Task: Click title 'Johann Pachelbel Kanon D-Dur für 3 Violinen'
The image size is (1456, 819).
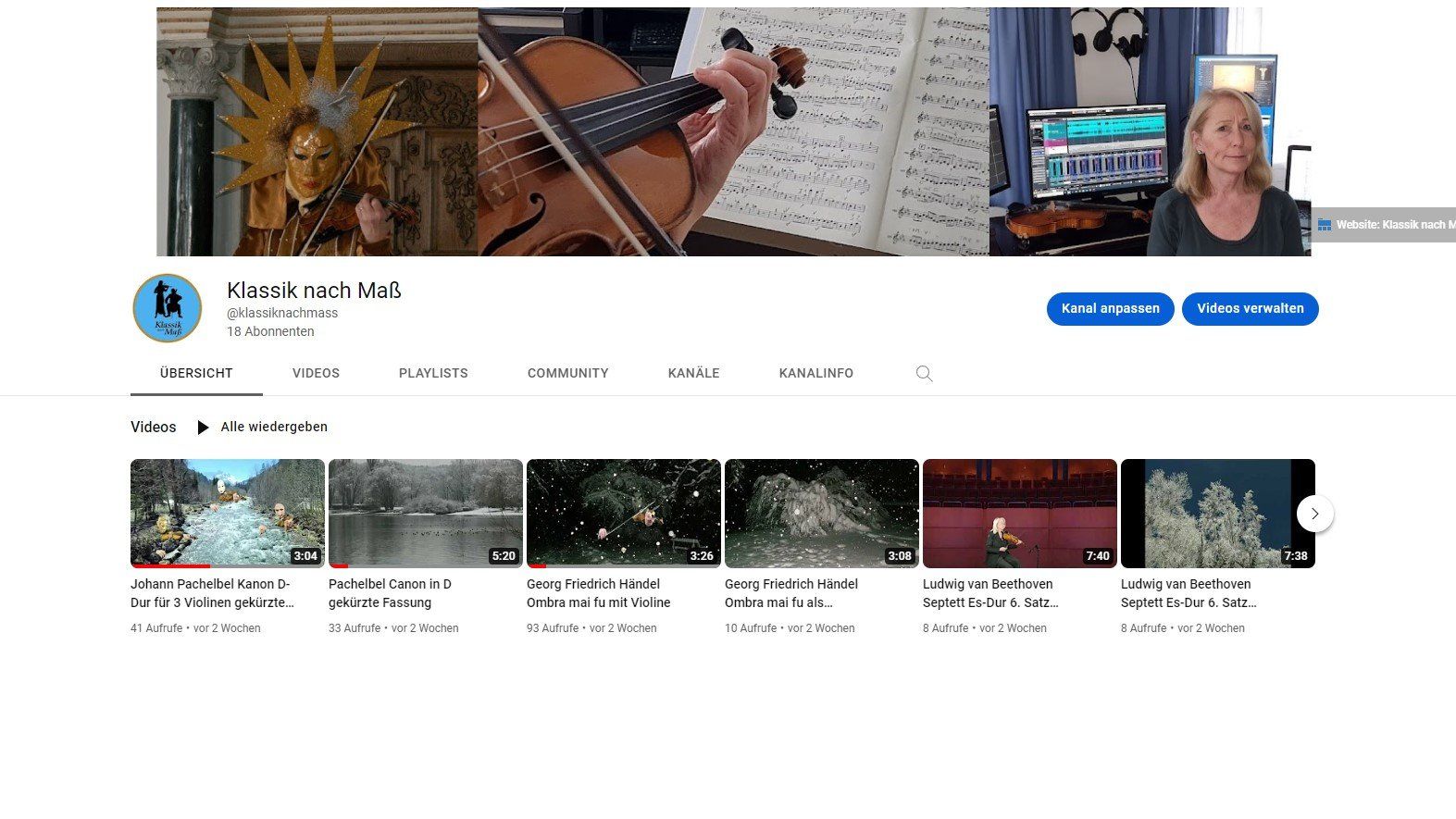Action: (213, 593)
